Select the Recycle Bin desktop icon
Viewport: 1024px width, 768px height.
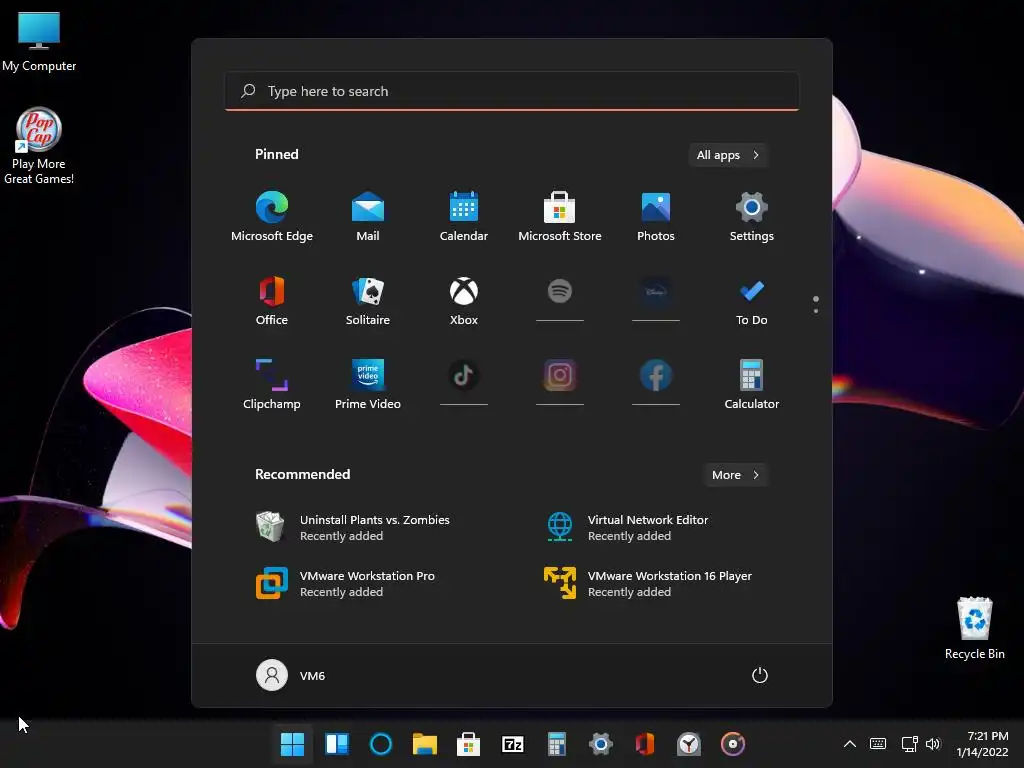974,628
